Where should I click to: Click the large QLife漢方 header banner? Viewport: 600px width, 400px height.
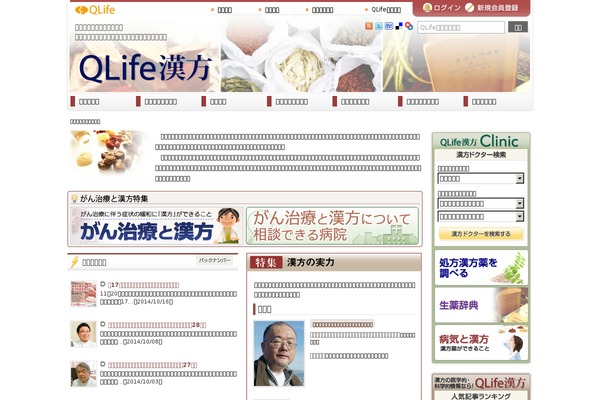145,68
